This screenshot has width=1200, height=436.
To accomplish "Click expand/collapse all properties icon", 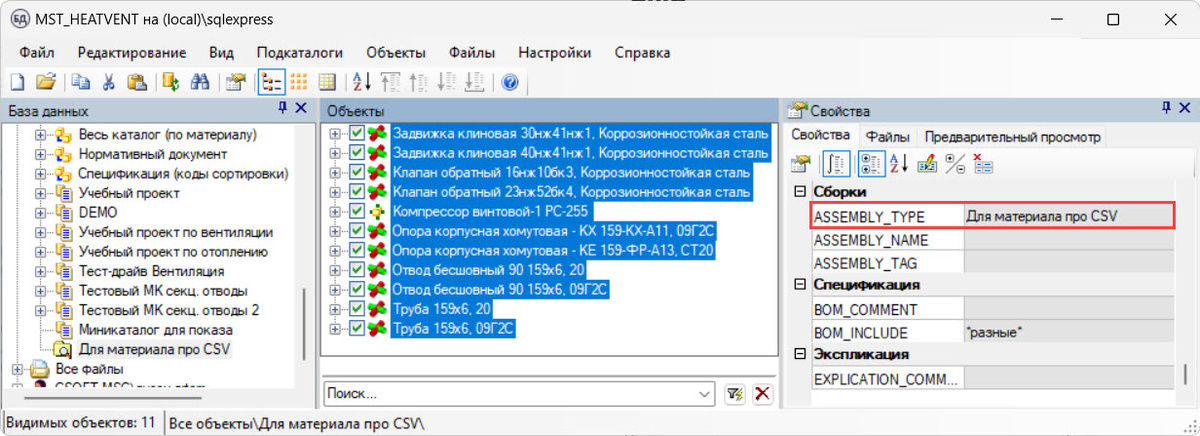I will [x=954, y=164].
